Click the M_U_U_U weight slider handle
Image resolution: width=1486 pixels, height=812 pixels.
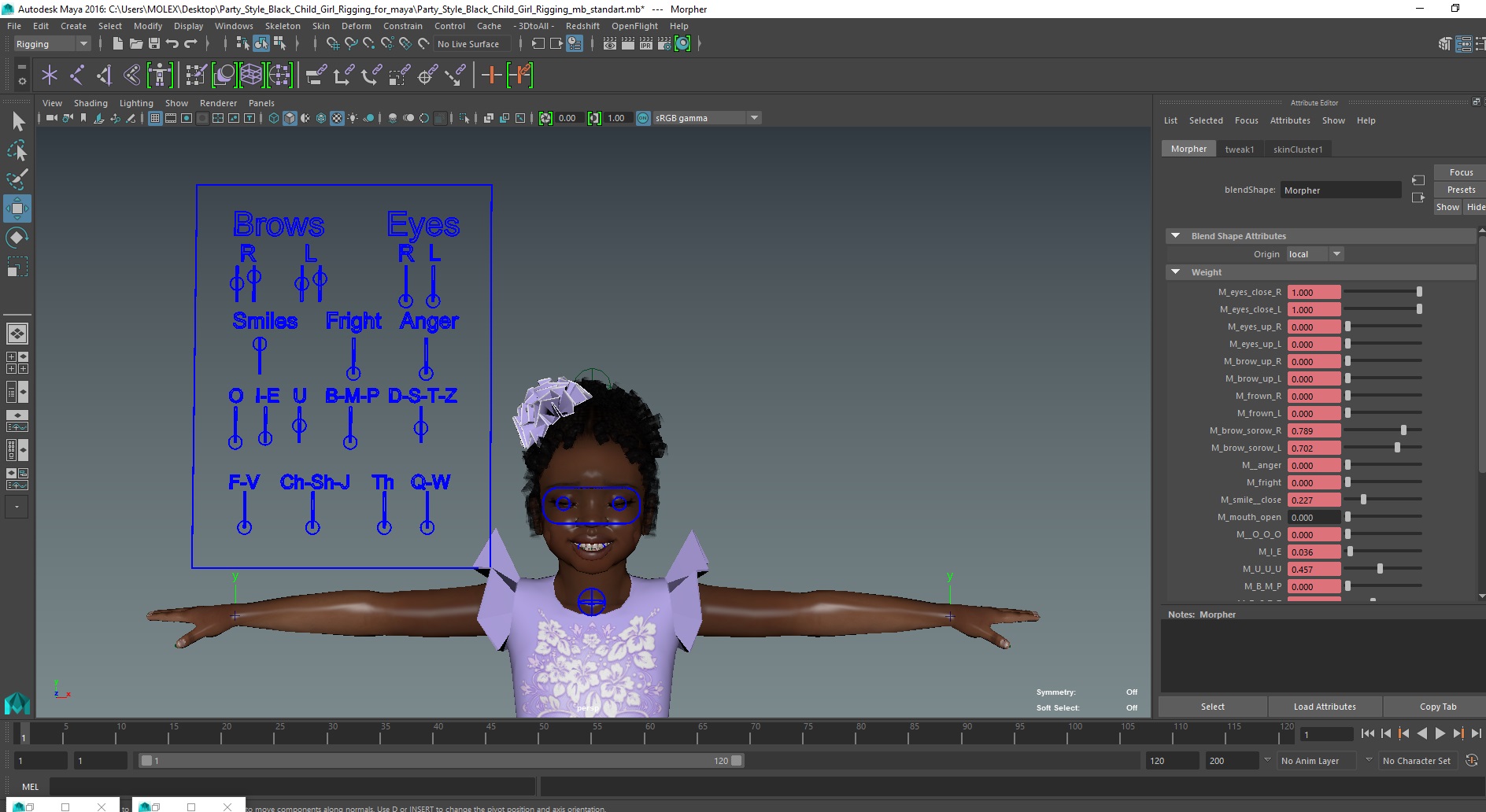click(1380, 569)
